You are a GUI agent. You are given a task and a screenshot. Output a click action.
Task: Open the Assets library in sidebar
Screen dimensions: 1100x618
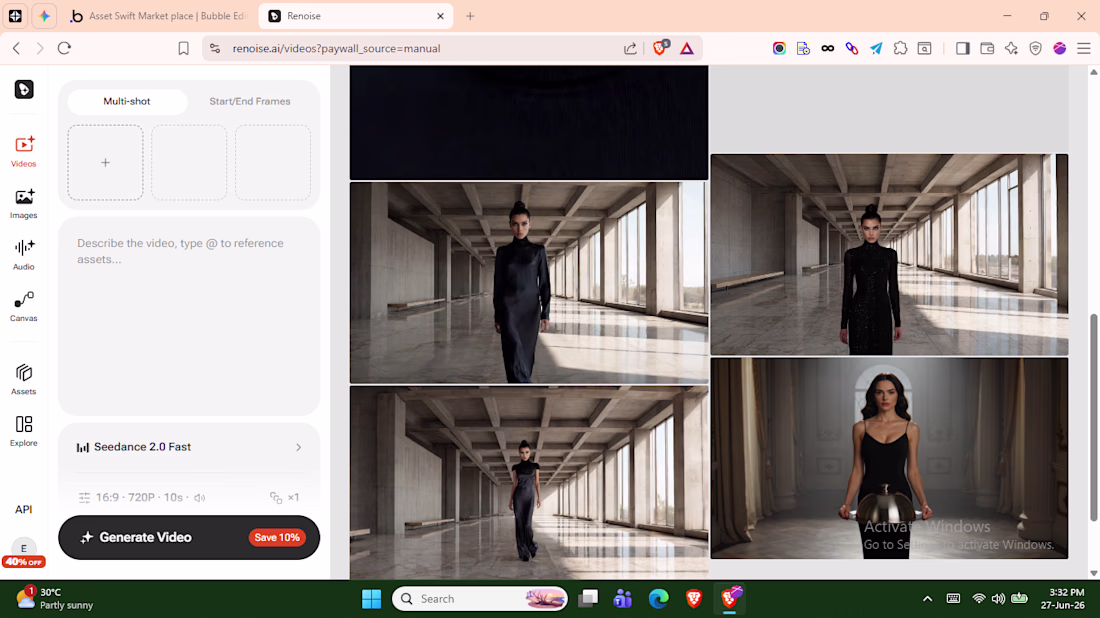click(x=24, y=379)
